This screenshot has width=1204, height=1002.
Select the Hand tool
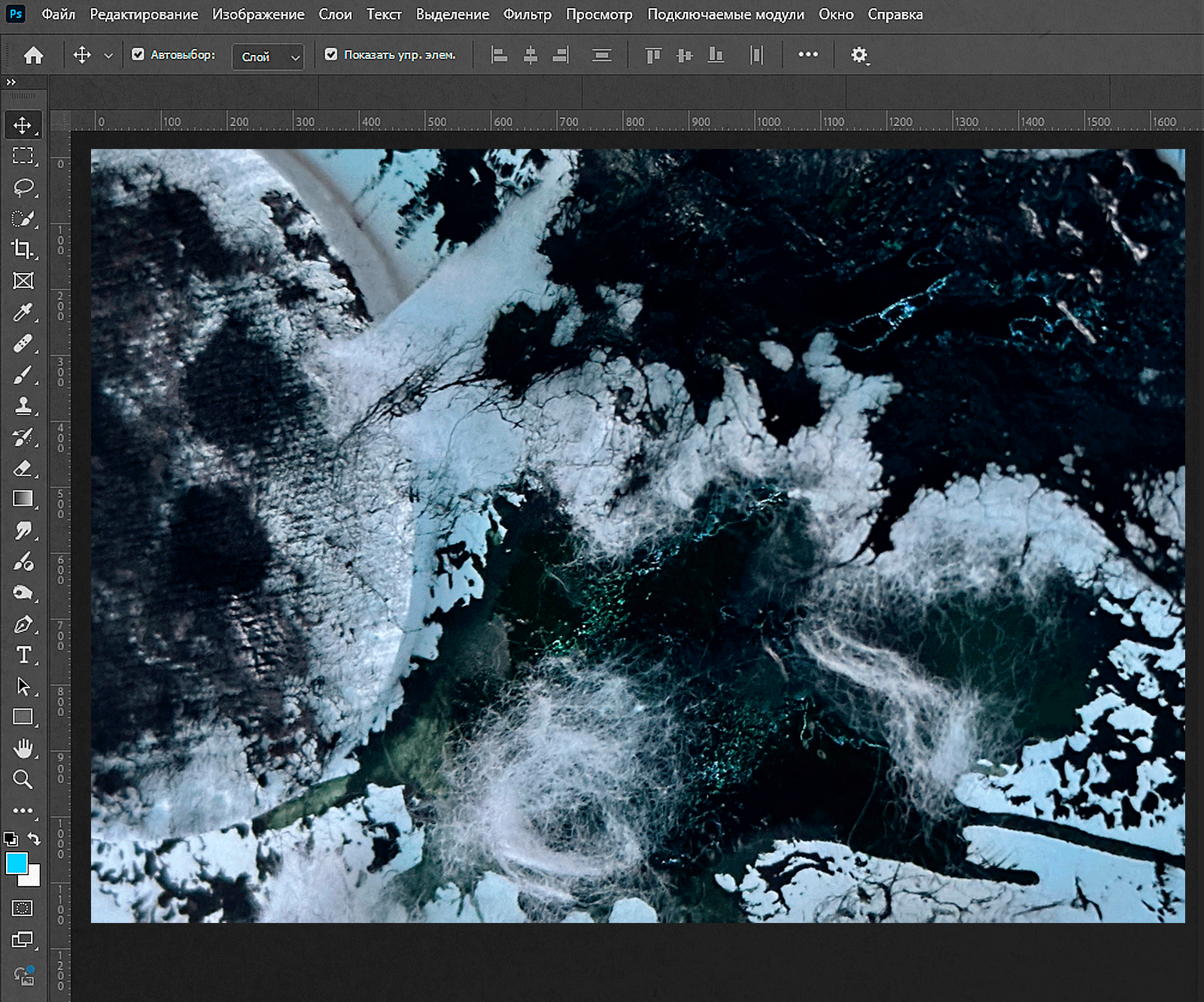coord(23,748)
